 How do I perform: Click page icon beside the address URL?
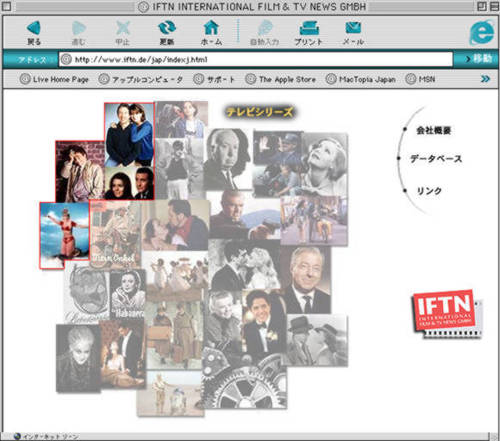[x=66, y=59]
